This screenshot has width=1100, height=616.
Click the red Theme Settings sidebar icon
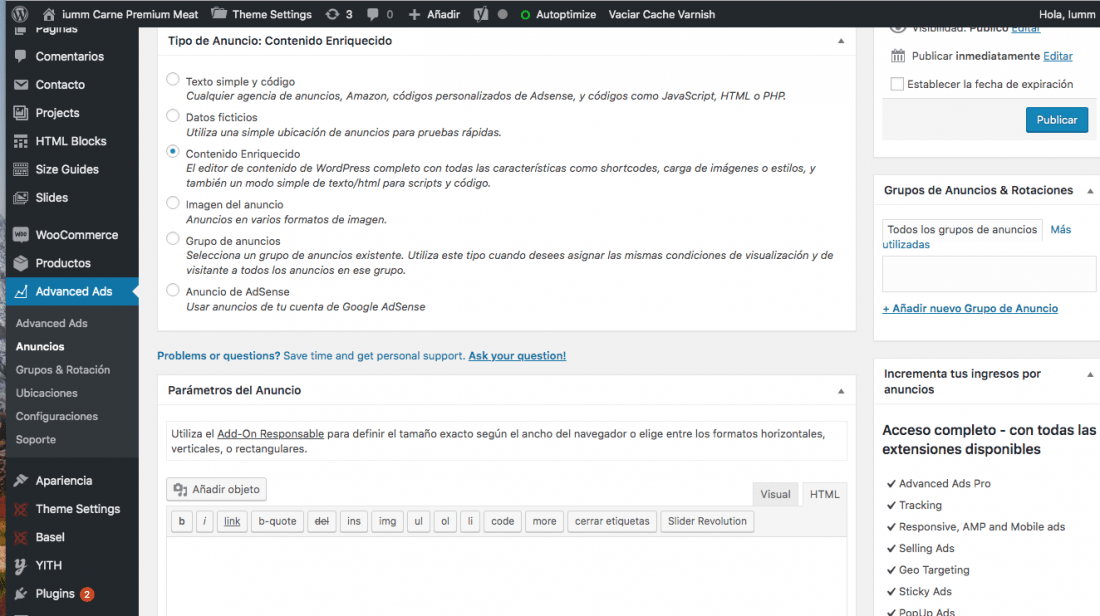20,509
